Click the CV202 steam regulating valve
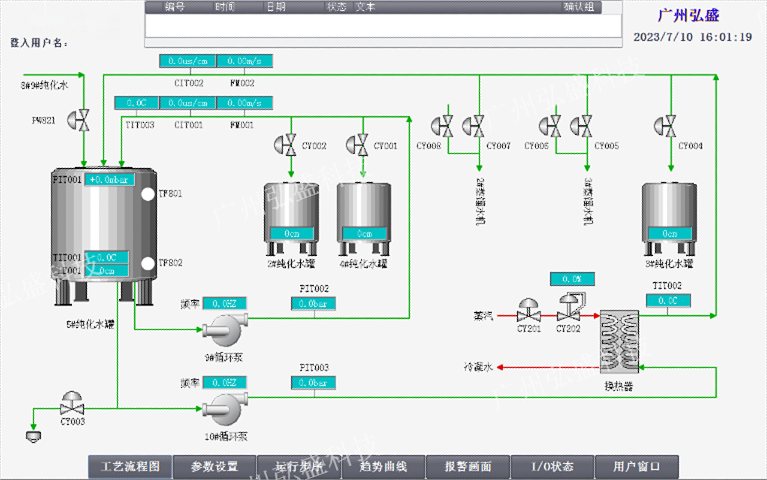767x480 pixels. coord(570,307)
